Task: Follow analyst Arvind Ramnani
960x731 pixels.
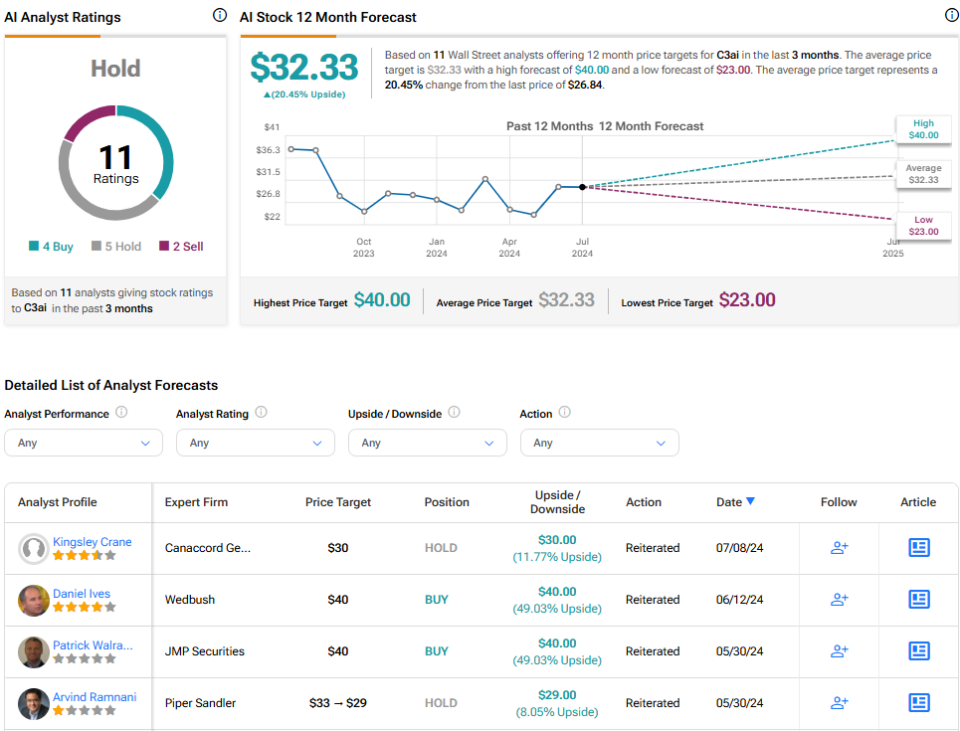Action: [x=839, y=703]
